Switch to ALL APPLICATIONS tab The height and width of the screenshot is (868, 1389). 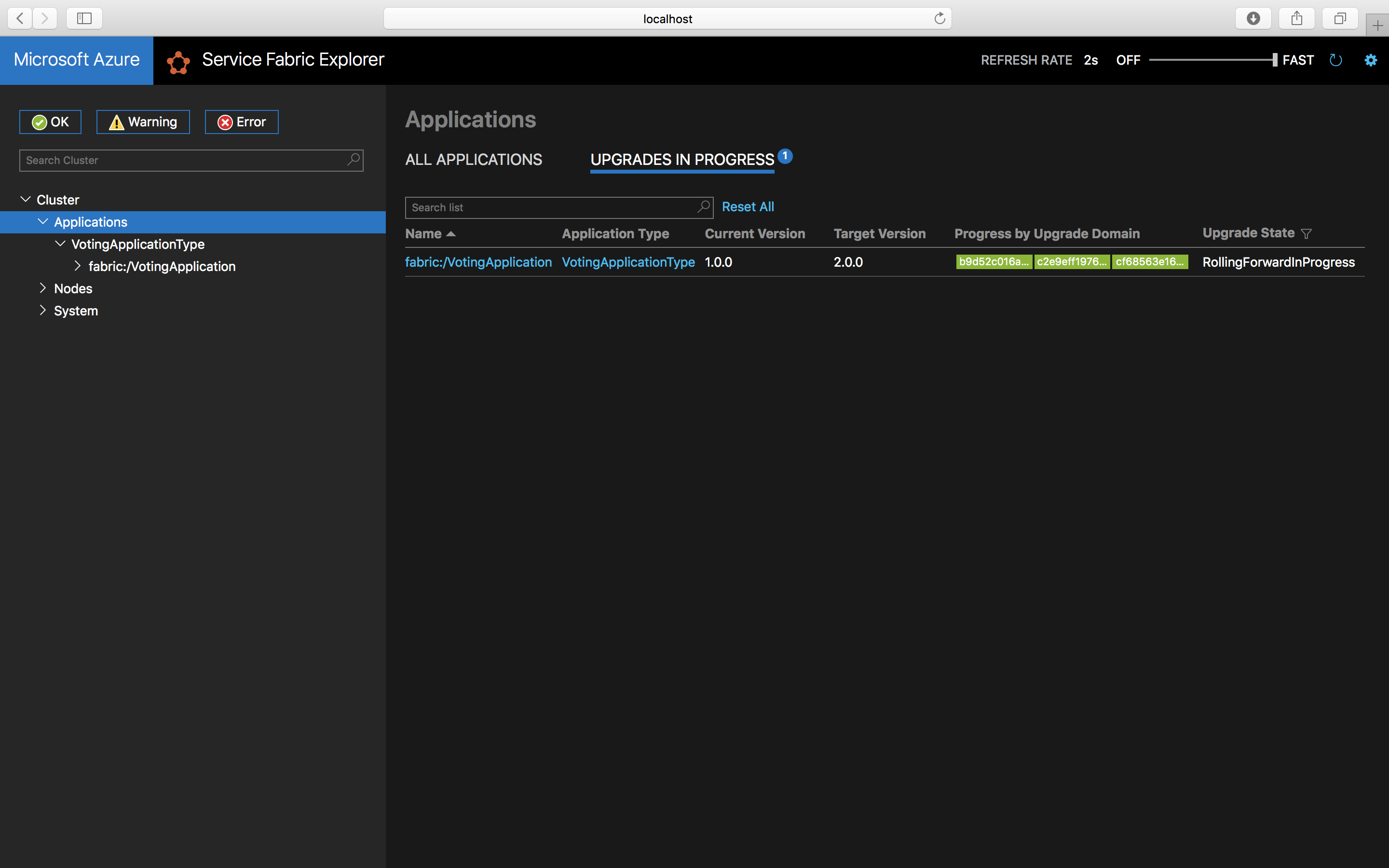473,159
